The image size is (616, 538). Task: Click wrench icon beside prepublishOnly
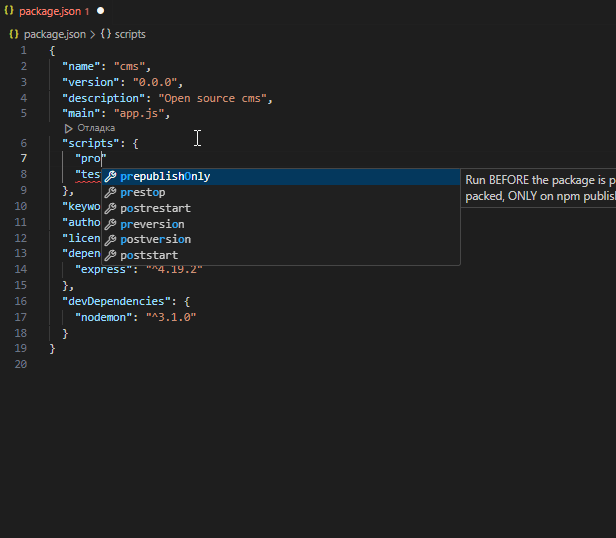pyautogui.click(x=110, y=176)
